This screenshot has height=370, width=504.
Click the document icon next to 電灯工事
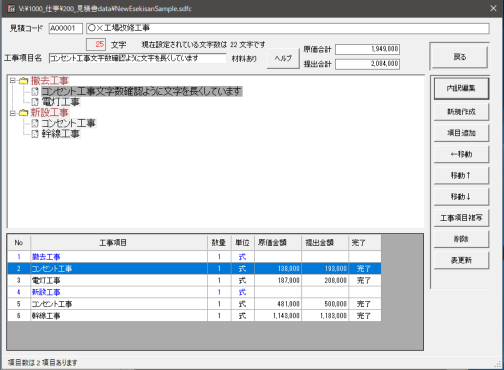tap(35, 102)
